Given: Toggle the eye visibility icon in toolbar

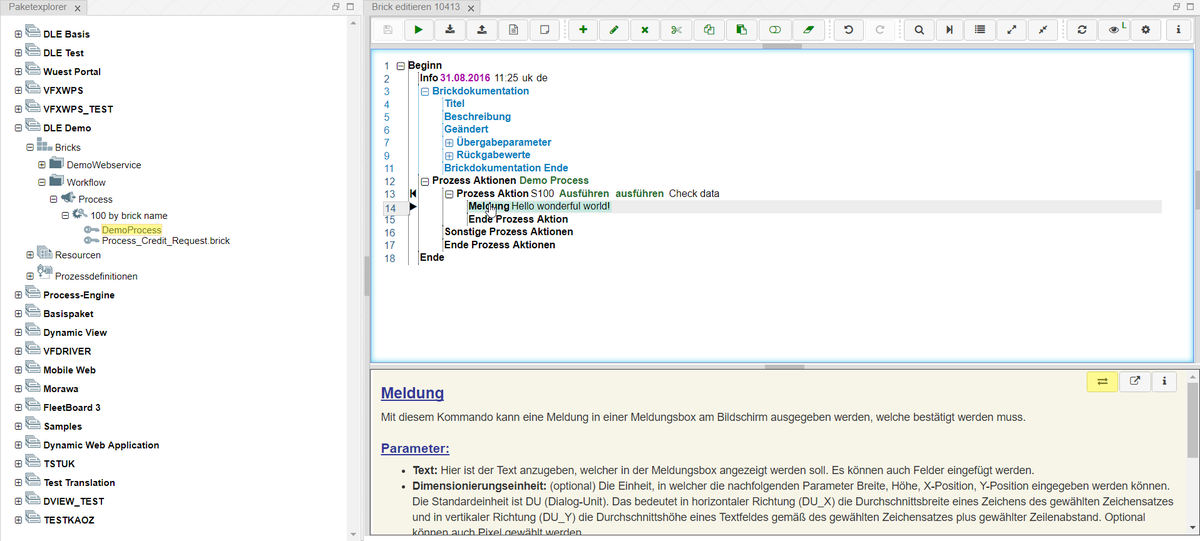Looking at the screenshot, I should click(1114, 30).
